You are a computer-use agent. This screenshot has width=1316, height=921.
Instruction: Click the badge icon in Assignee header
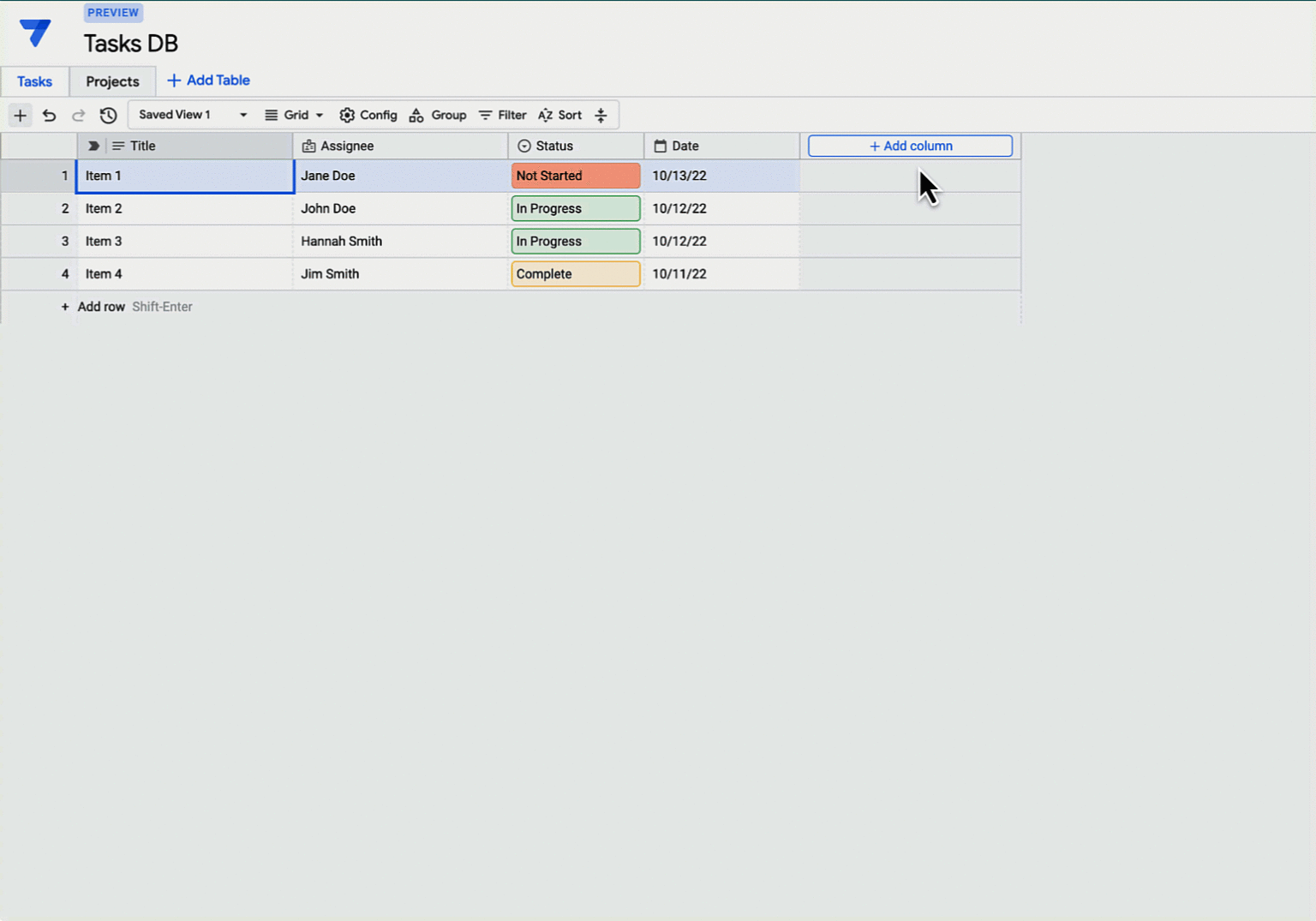click(x=308, y=146)
